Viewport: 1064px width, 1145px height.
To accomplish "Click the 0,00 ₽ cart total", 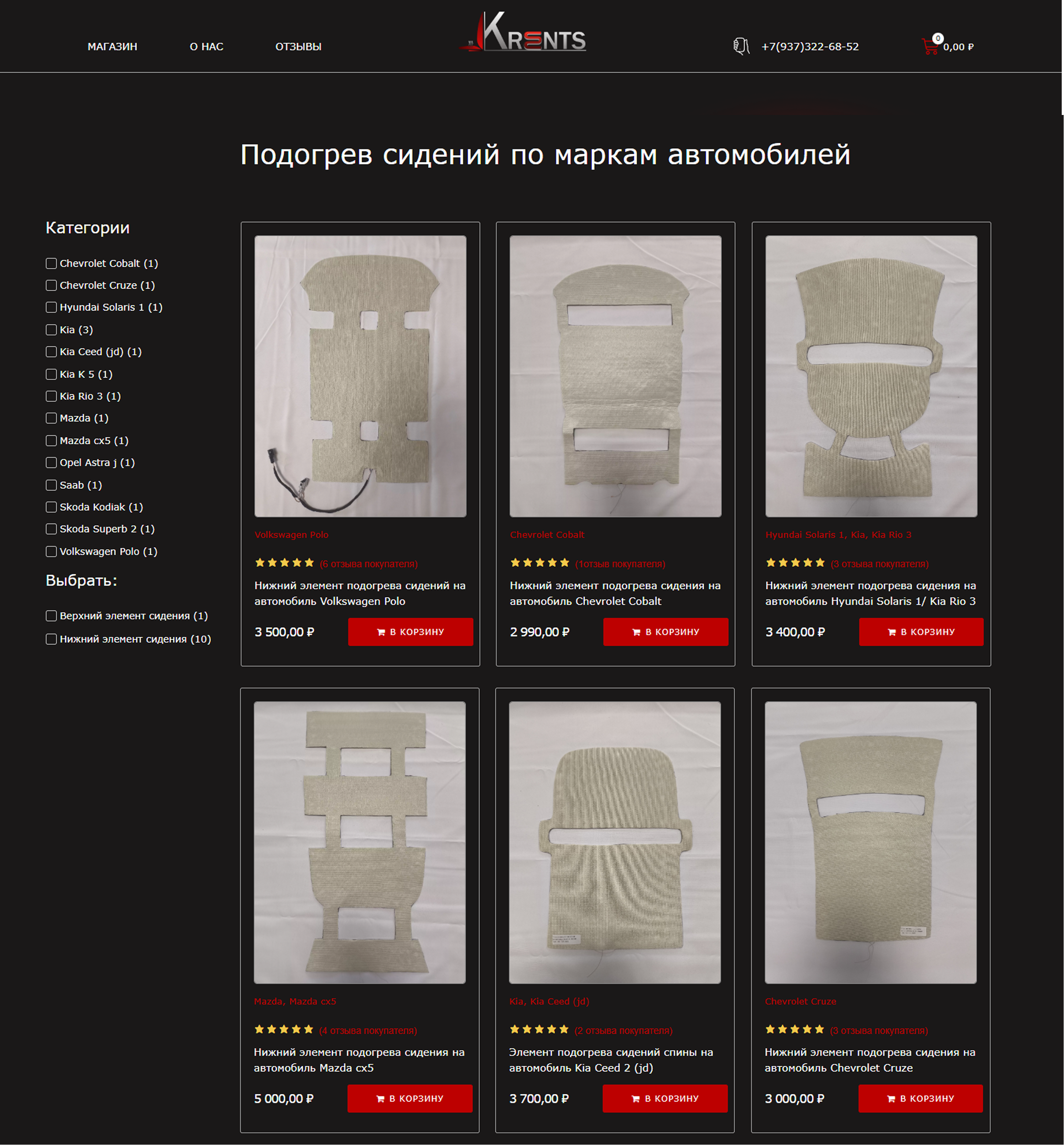I will tap(958, 47).
